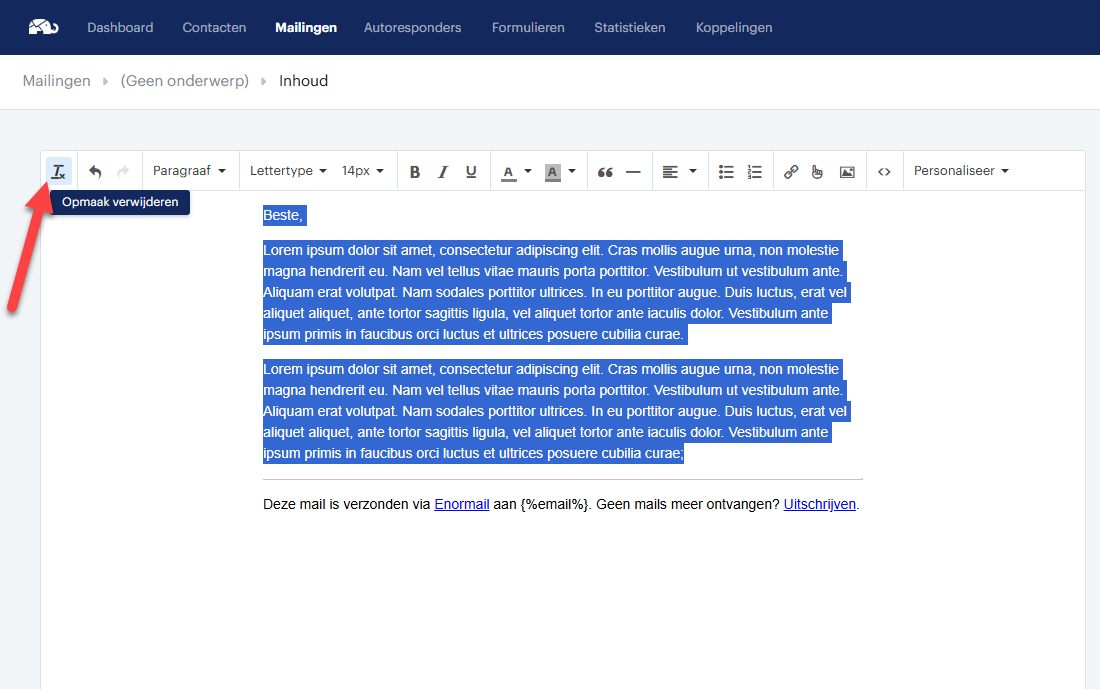Open the Lettertype font dropdown
1100x689 pixels.
(288, 171)
